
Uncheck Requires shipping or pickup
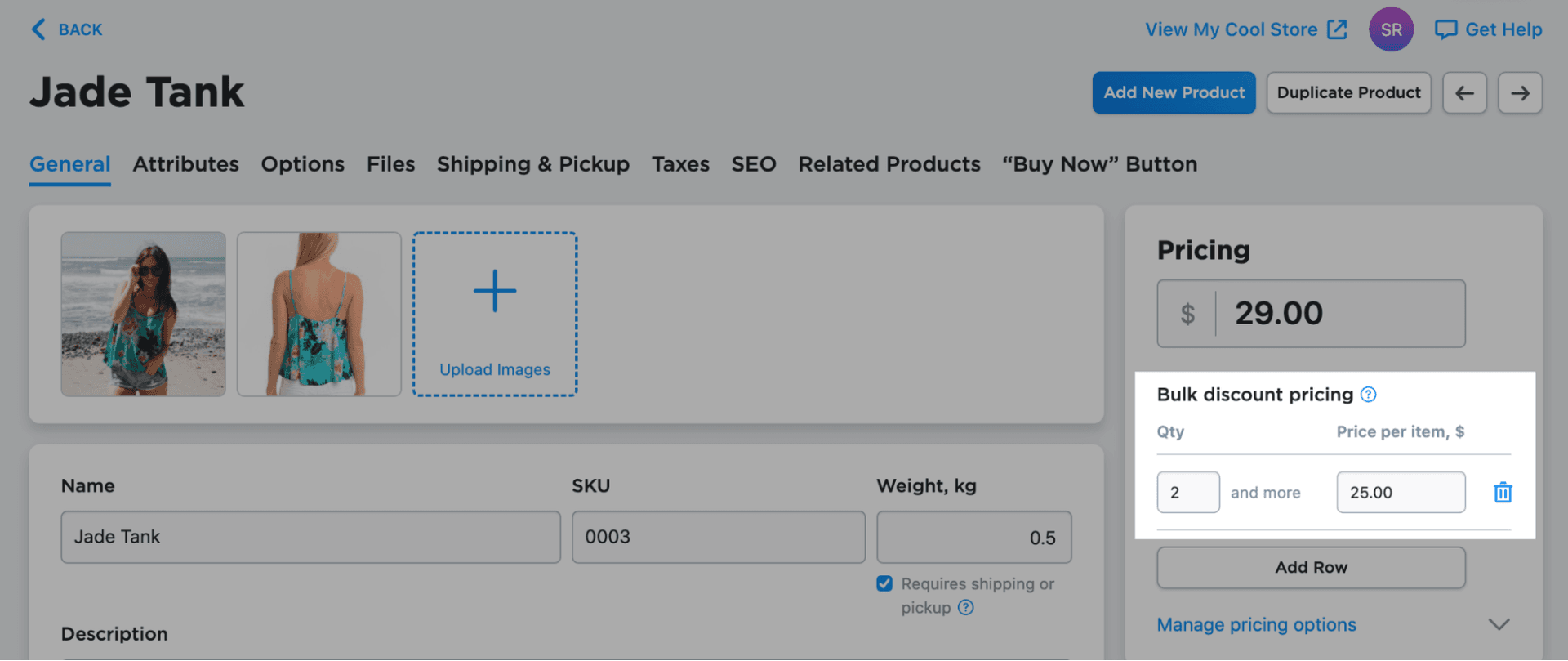pos(884,583)
